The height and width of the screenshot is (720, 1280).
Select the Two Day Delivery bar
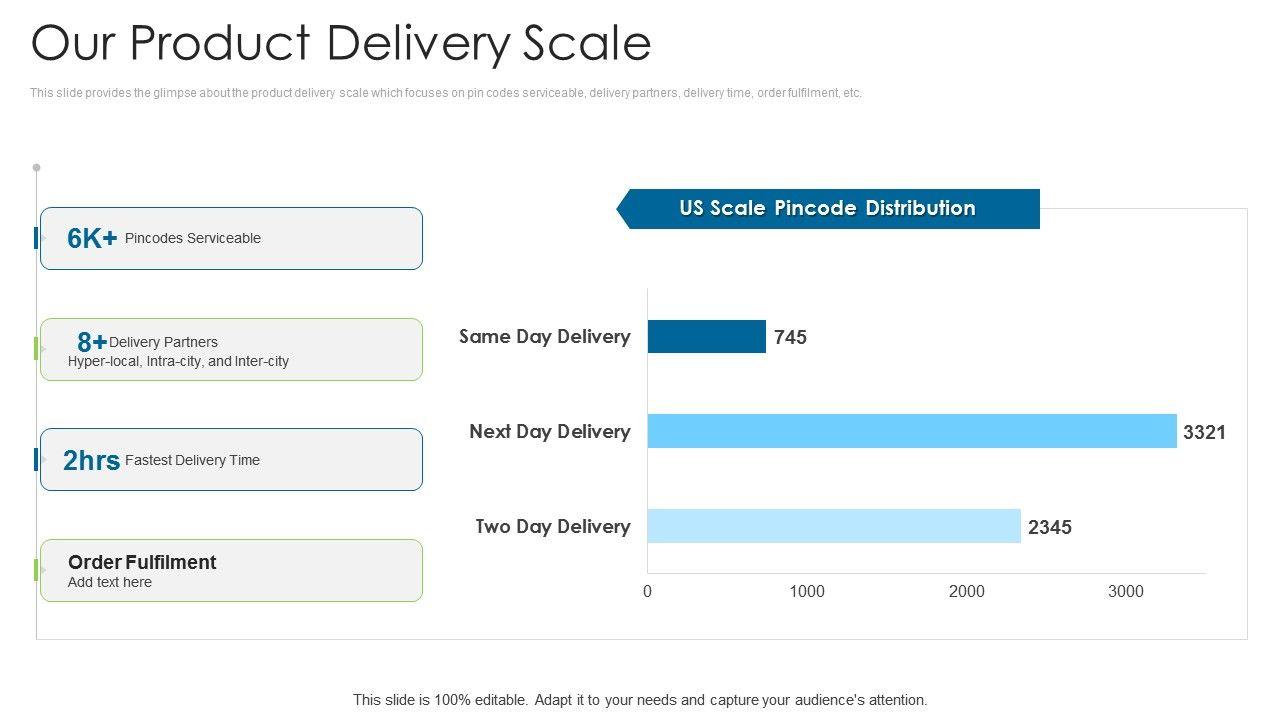[x=834, y=526]
